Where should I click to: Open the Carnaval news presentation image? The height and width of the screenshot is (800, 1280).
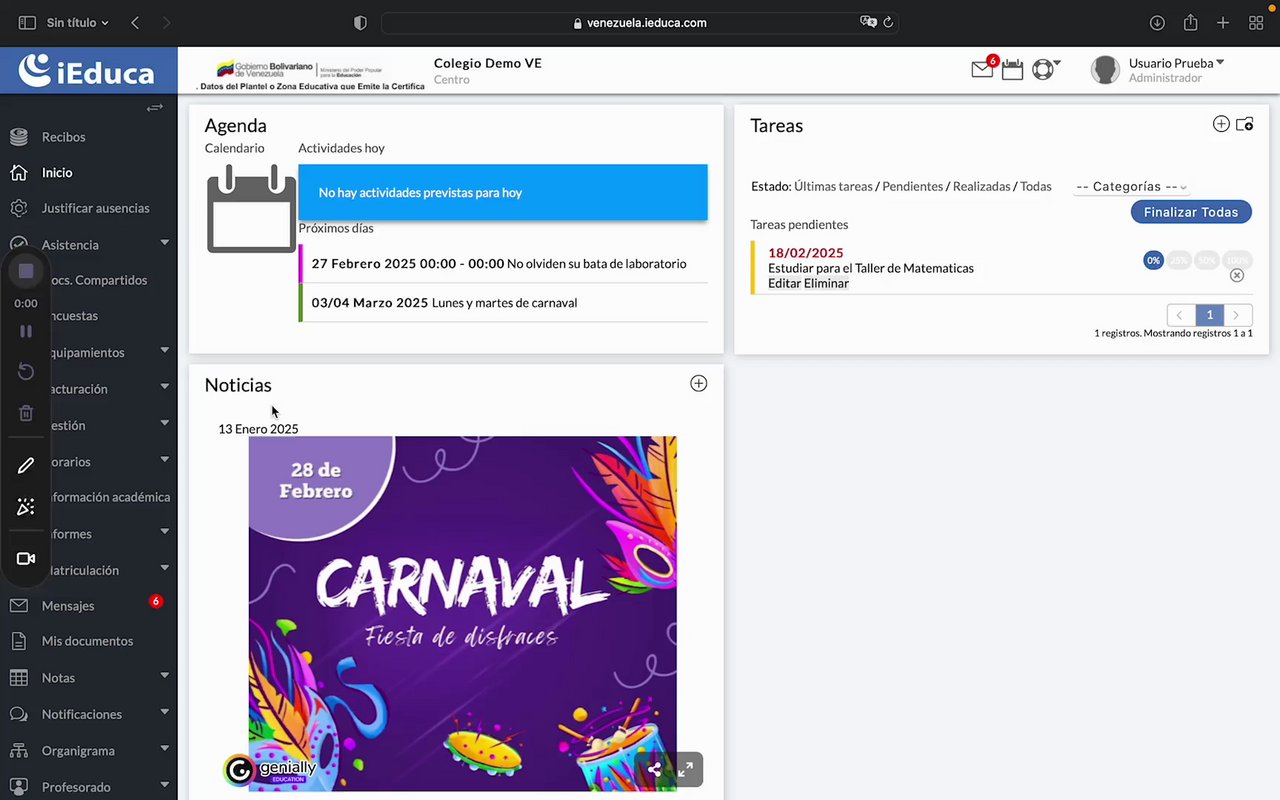pos(462,613)
